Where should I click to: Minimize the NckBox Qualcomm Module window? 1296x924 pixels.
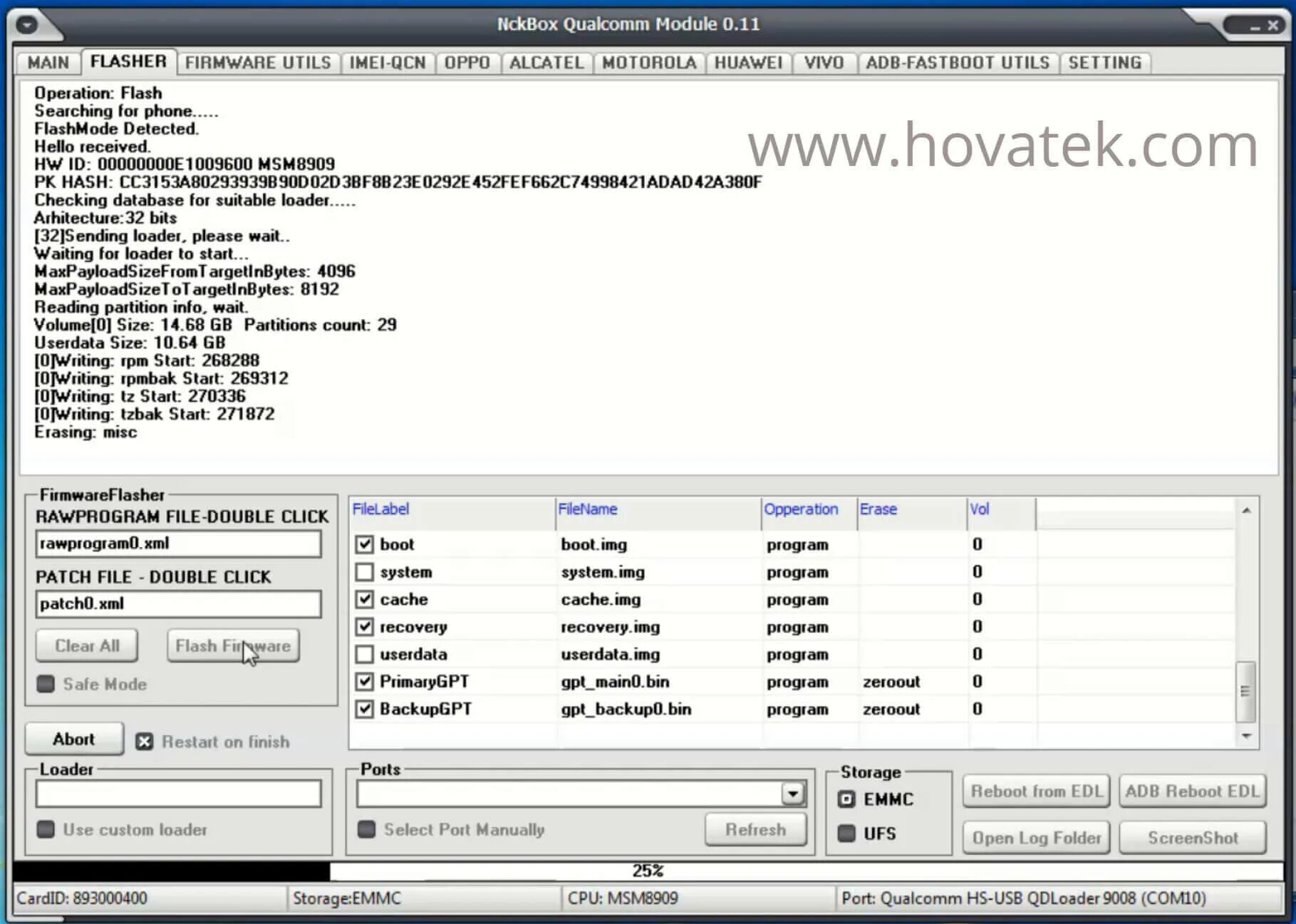[1255, 26]
